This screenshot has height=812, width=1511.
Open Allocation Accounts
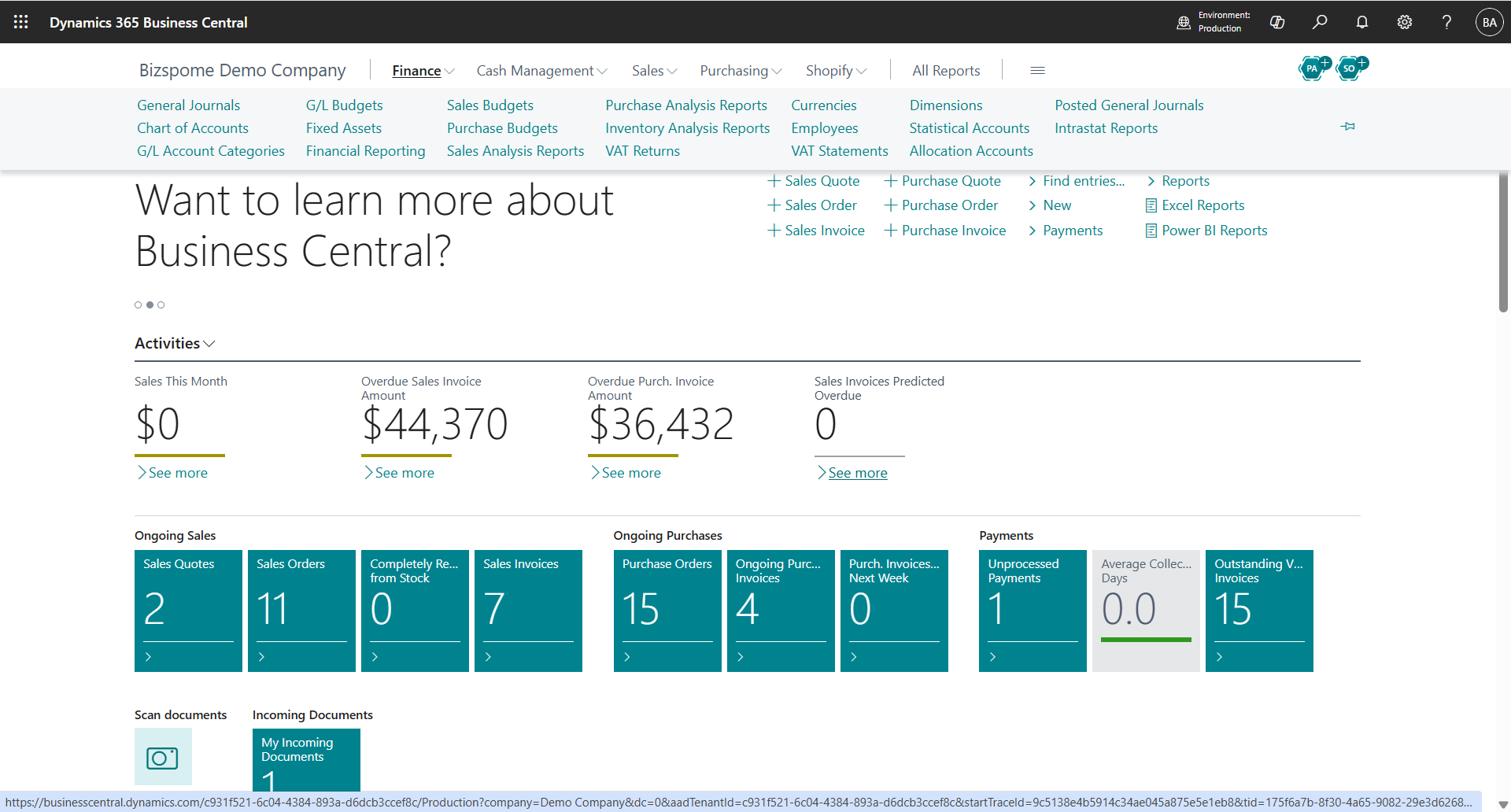pyautogui.click(x=971, y=151)
